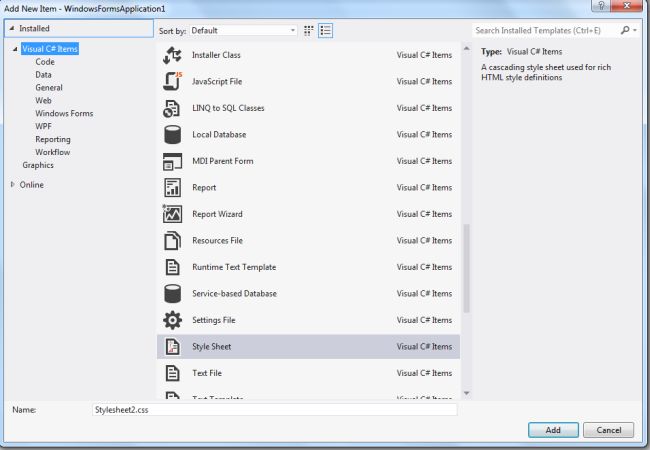Image resolution: width=650 pixels, height=450 pixels.
Task: Select the Style Sheet label
Action: [211, 347]
